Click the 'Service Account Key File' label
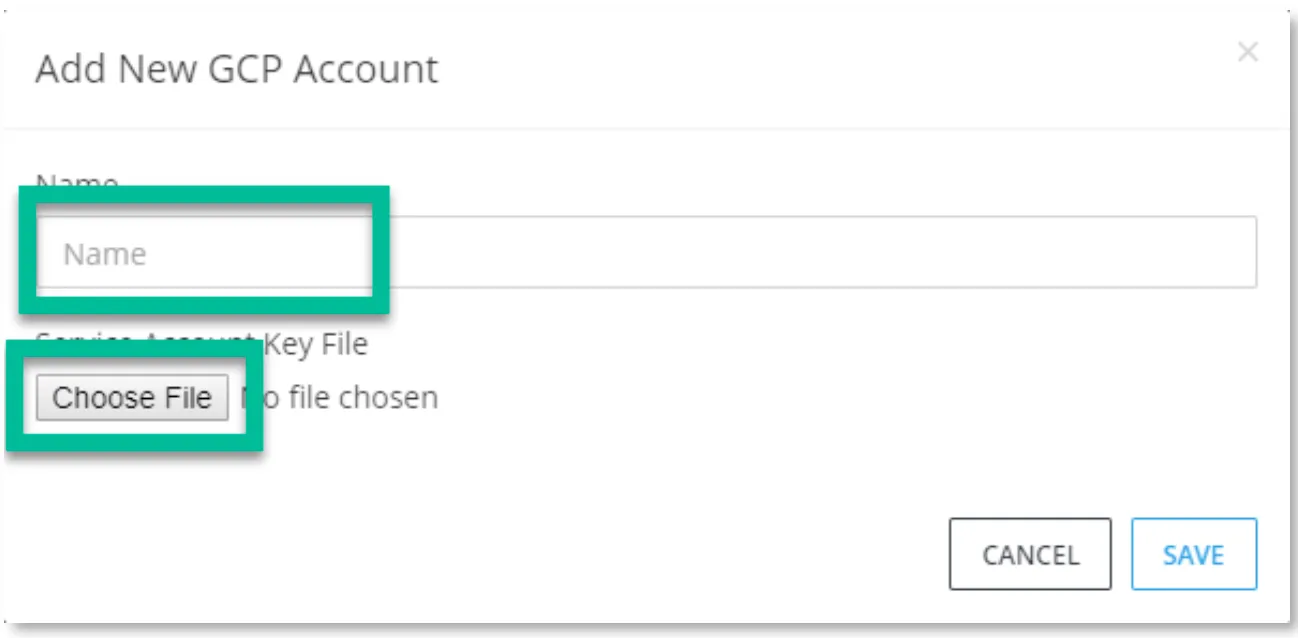 202,344
